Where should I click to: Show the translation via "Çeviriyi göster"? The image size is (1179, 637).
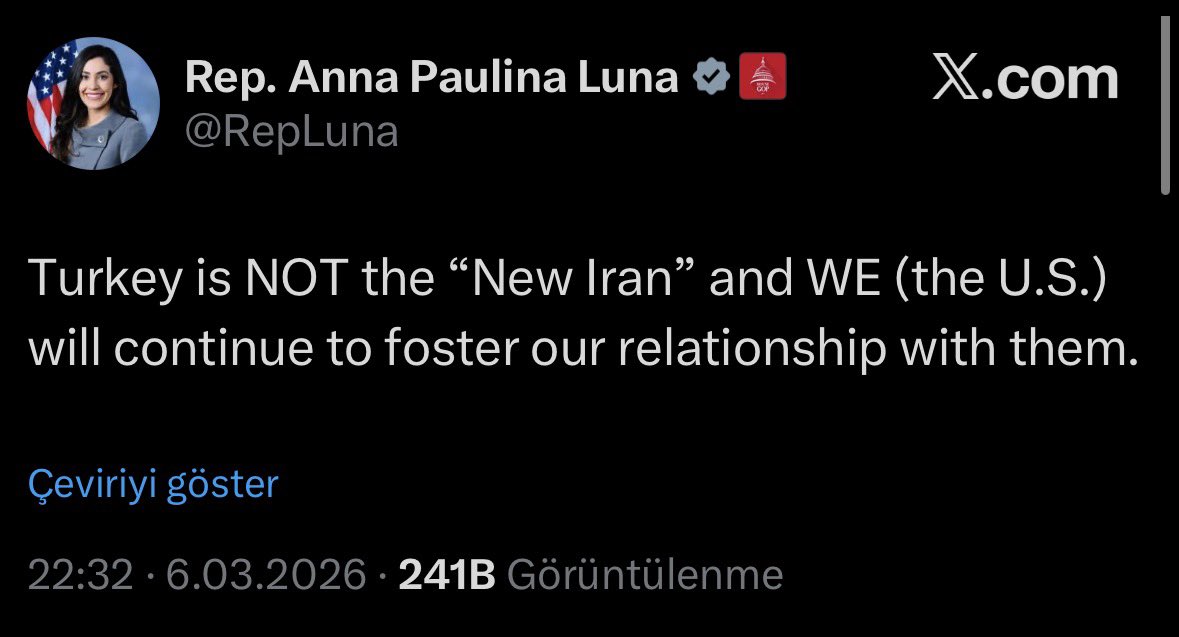coord(153,484)
